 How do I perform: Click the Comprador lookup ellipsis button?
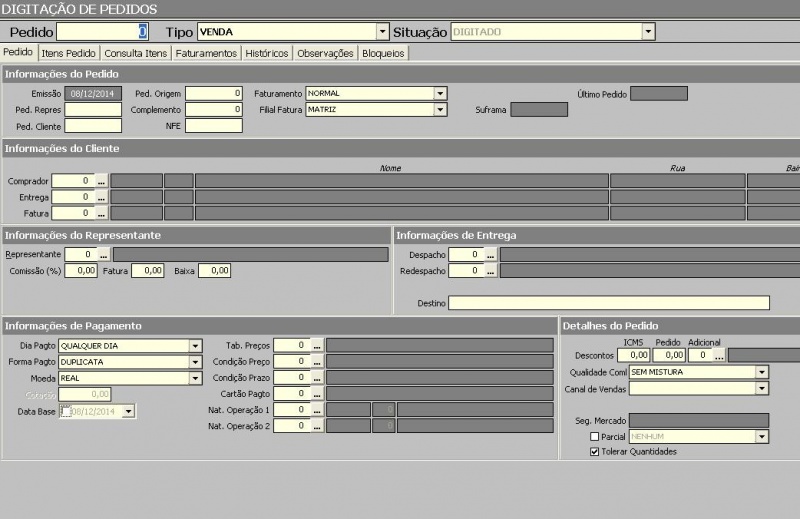[101, 181]
